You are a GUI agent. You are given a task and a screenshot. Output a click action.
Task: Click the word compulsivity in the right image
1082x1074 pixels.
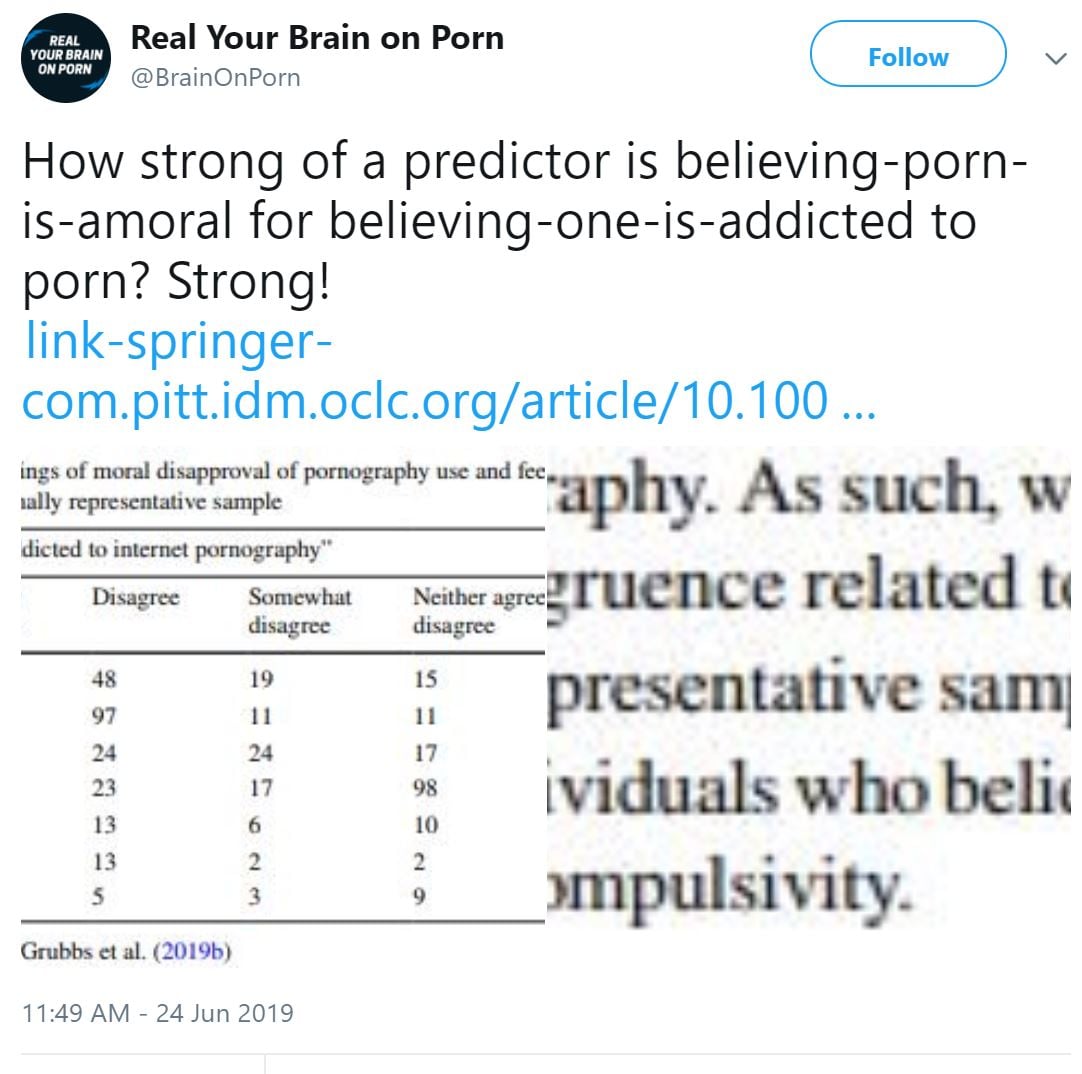[730, 887]
